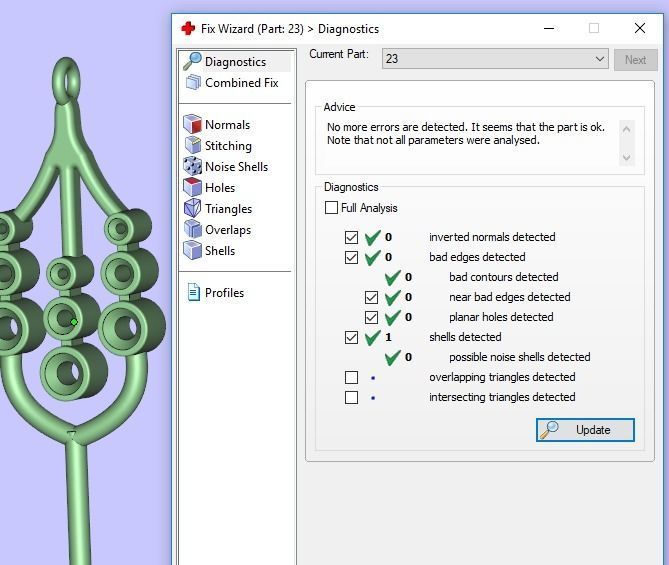This screenshot has height=565, width=669.
Task: Click the Holes cube icon
Action: [x=192, y=187]
